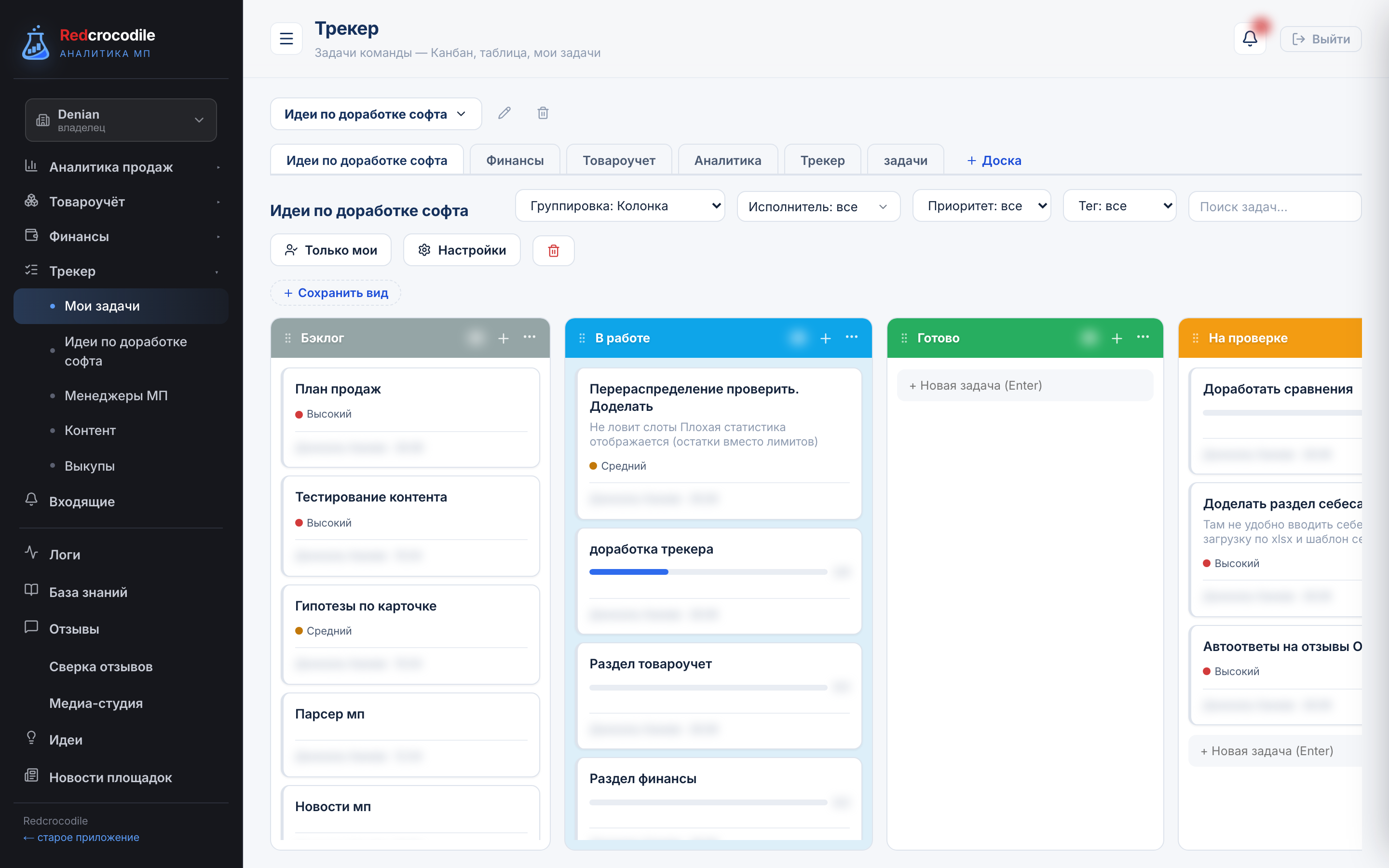Open Настройки button
1389x868 pixels.
point(462,250)
